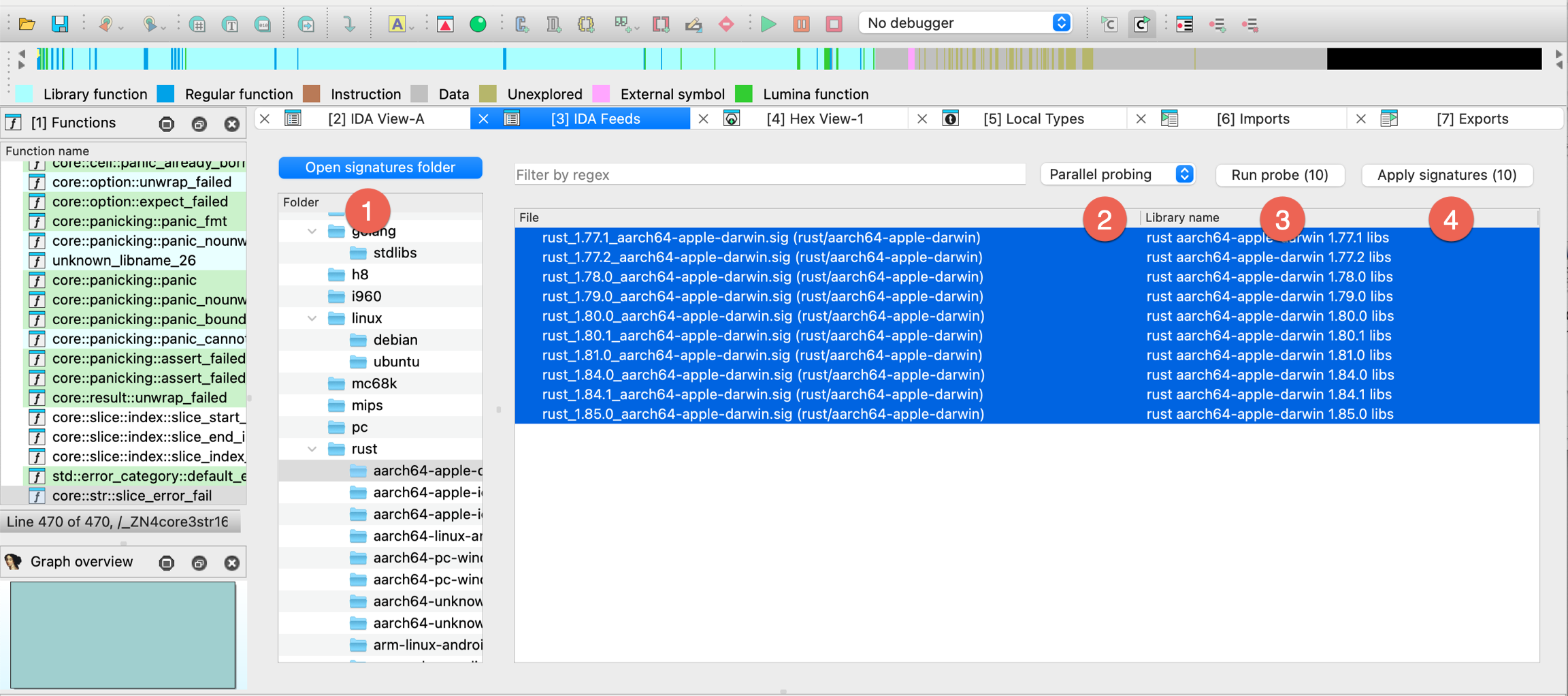Open the breakpoint list icon
This screenshot has width=1568, height=696.
(x=1184, y=25)
